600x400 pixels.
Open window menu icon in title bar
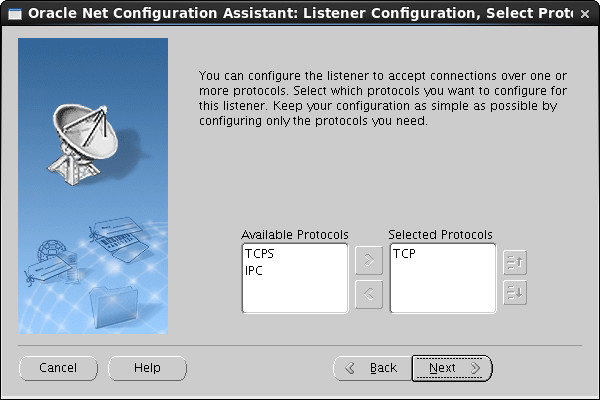(15, 14)
